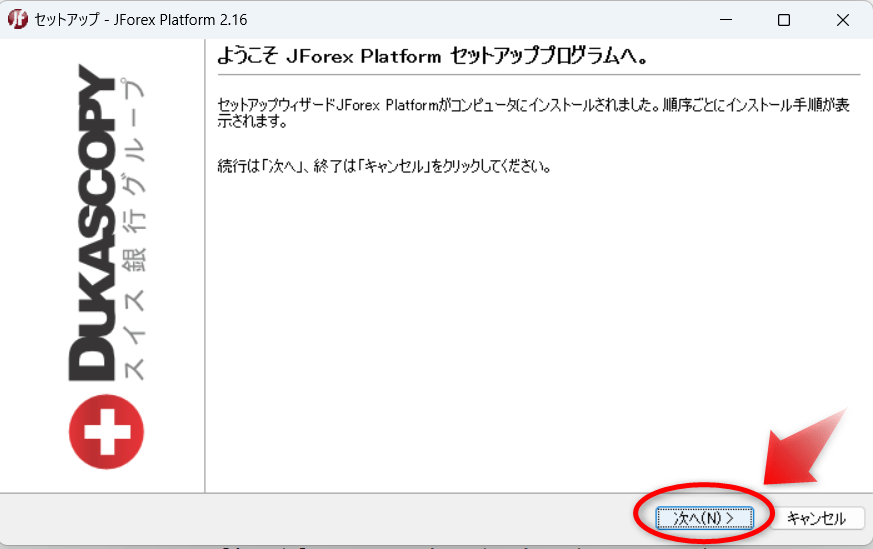873x549 pixels.
Task: Click the ようこそ JForex Platform heading
Action: click(433, 56)
